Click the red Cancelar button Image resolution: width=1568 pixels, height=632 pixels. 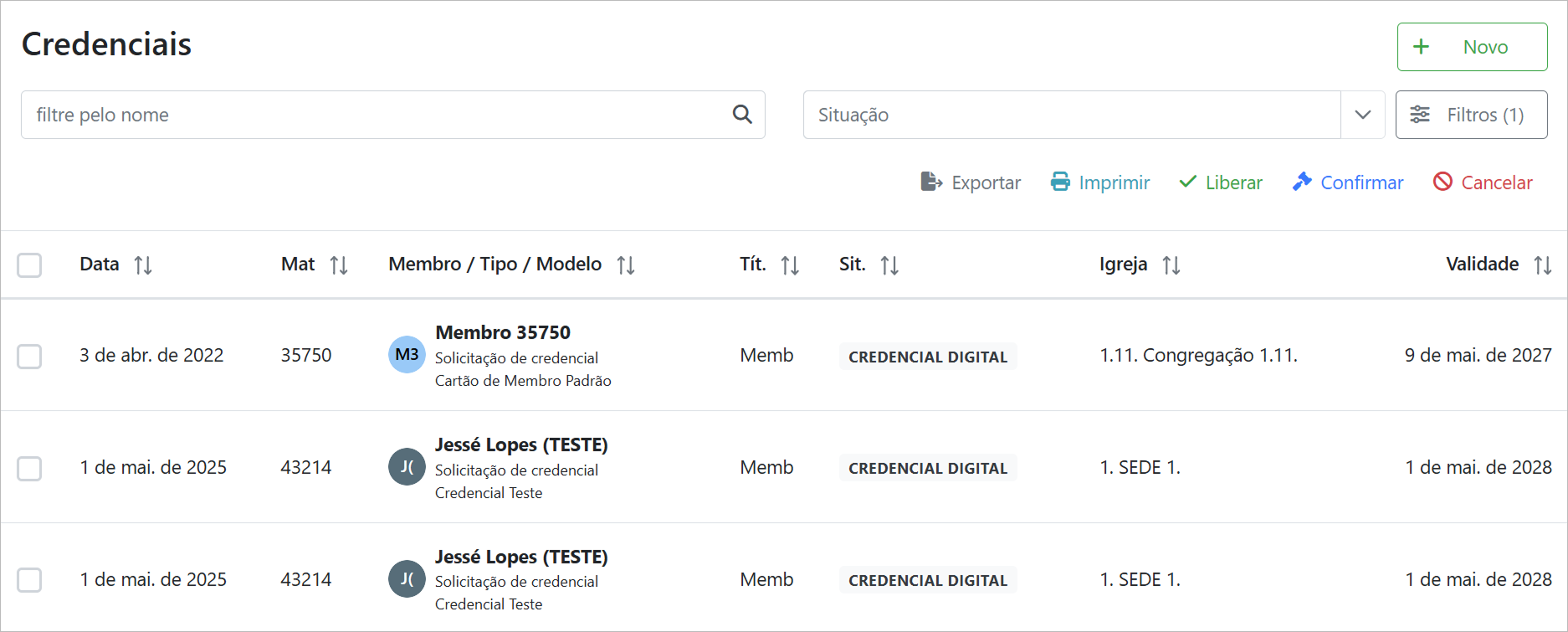(x=1483, y=182)
